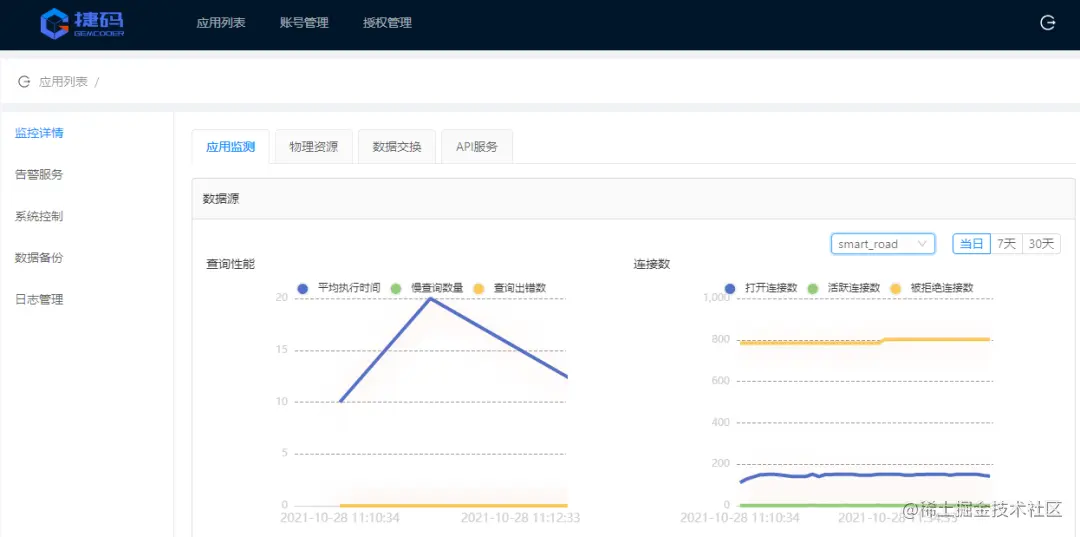Select the 30天 time range
The height and width of the screenshot is (537, 1080).
(x=1041, y=244)
